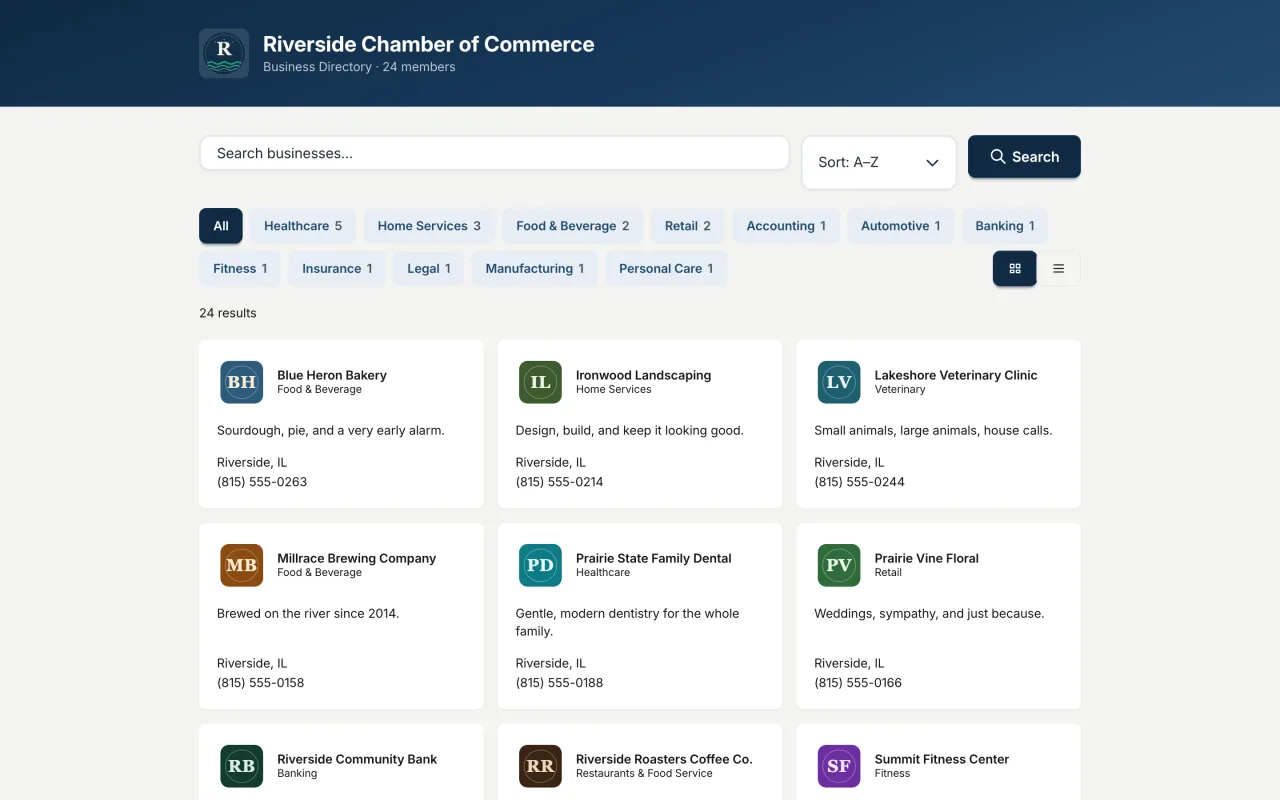The width and height of the screenshot is (1280, 800).
Task: Click the Search button
Action: 1024,157
